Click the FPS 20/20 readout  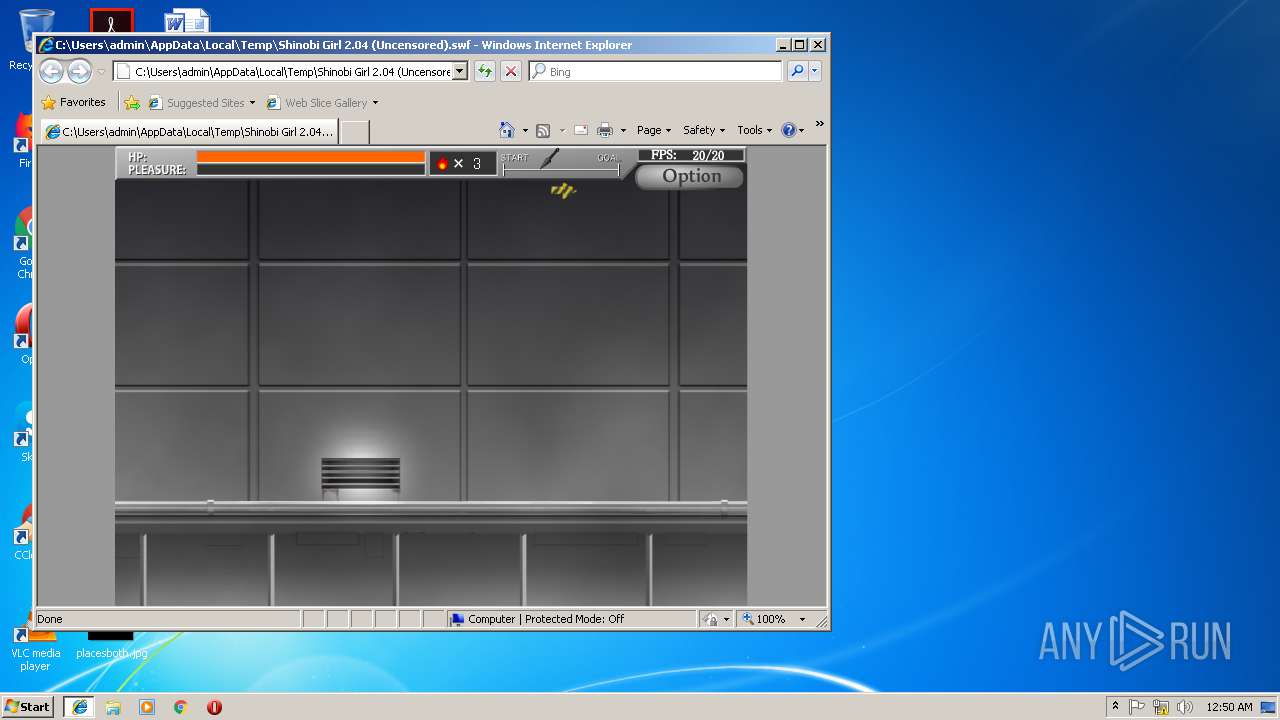tap(691, 155)
